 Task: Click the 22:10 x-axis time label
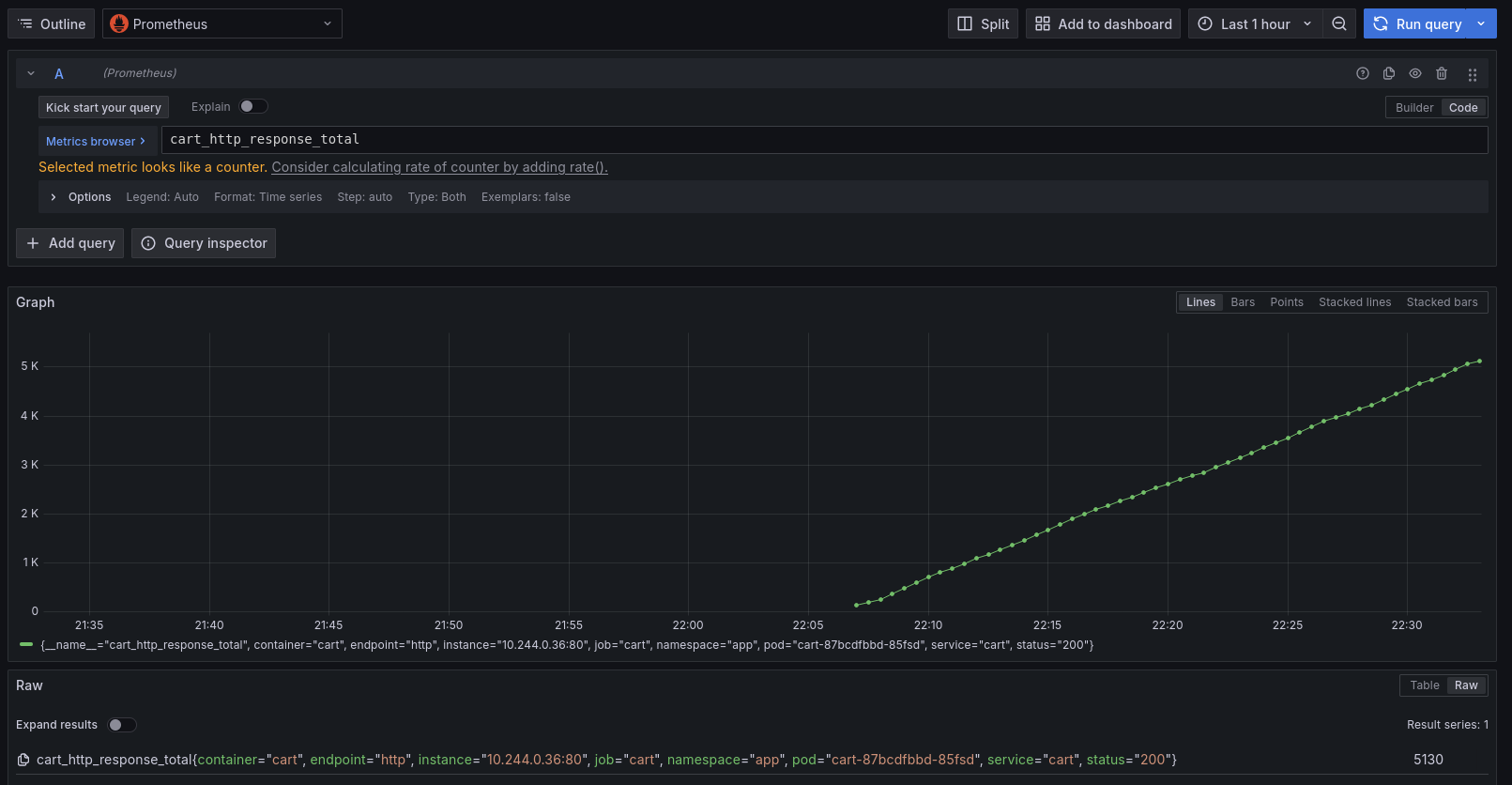point(927,624)
